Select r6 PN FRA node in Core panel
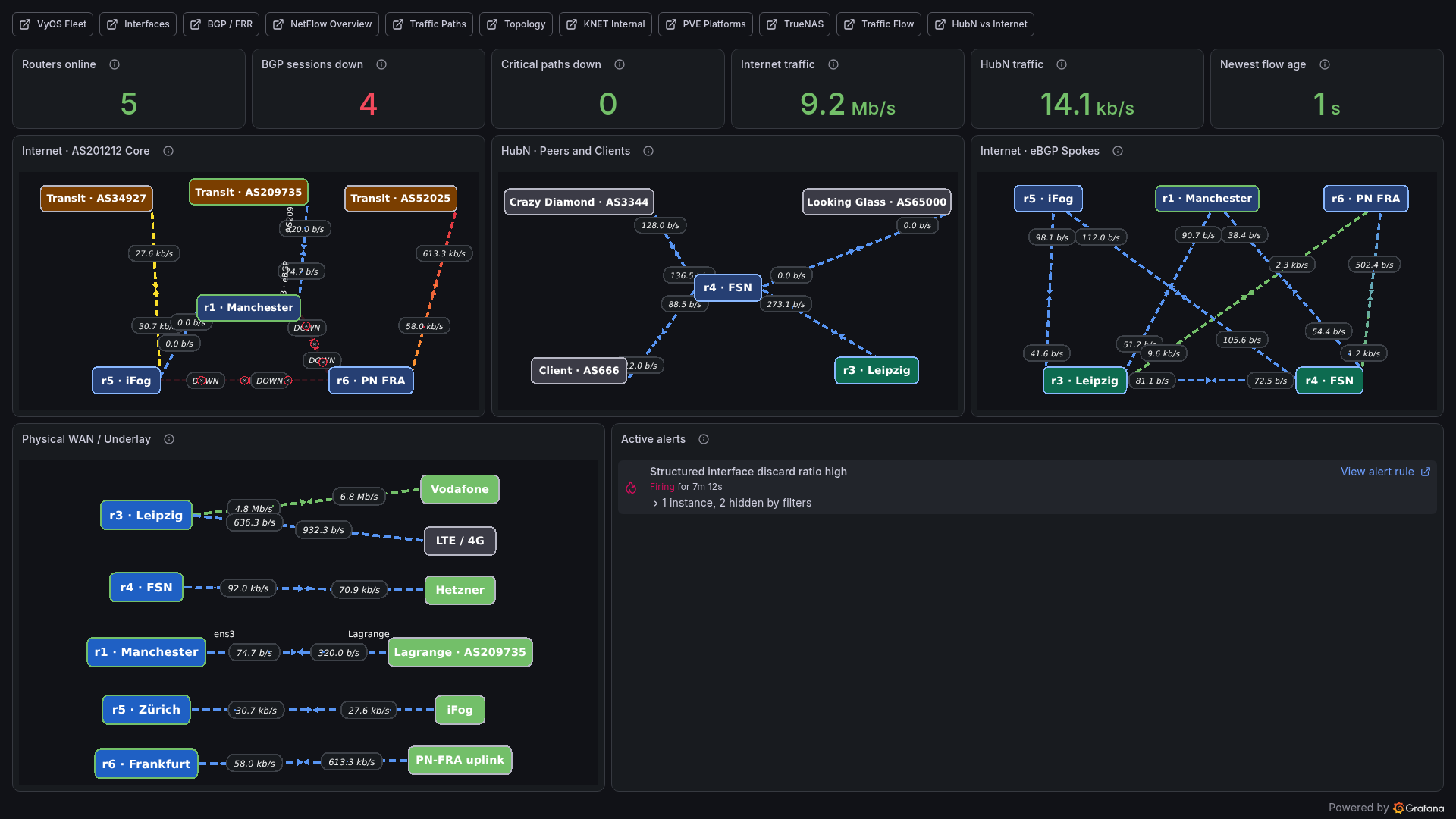This screenshot has height=819, width=1456. click(371, 381)
